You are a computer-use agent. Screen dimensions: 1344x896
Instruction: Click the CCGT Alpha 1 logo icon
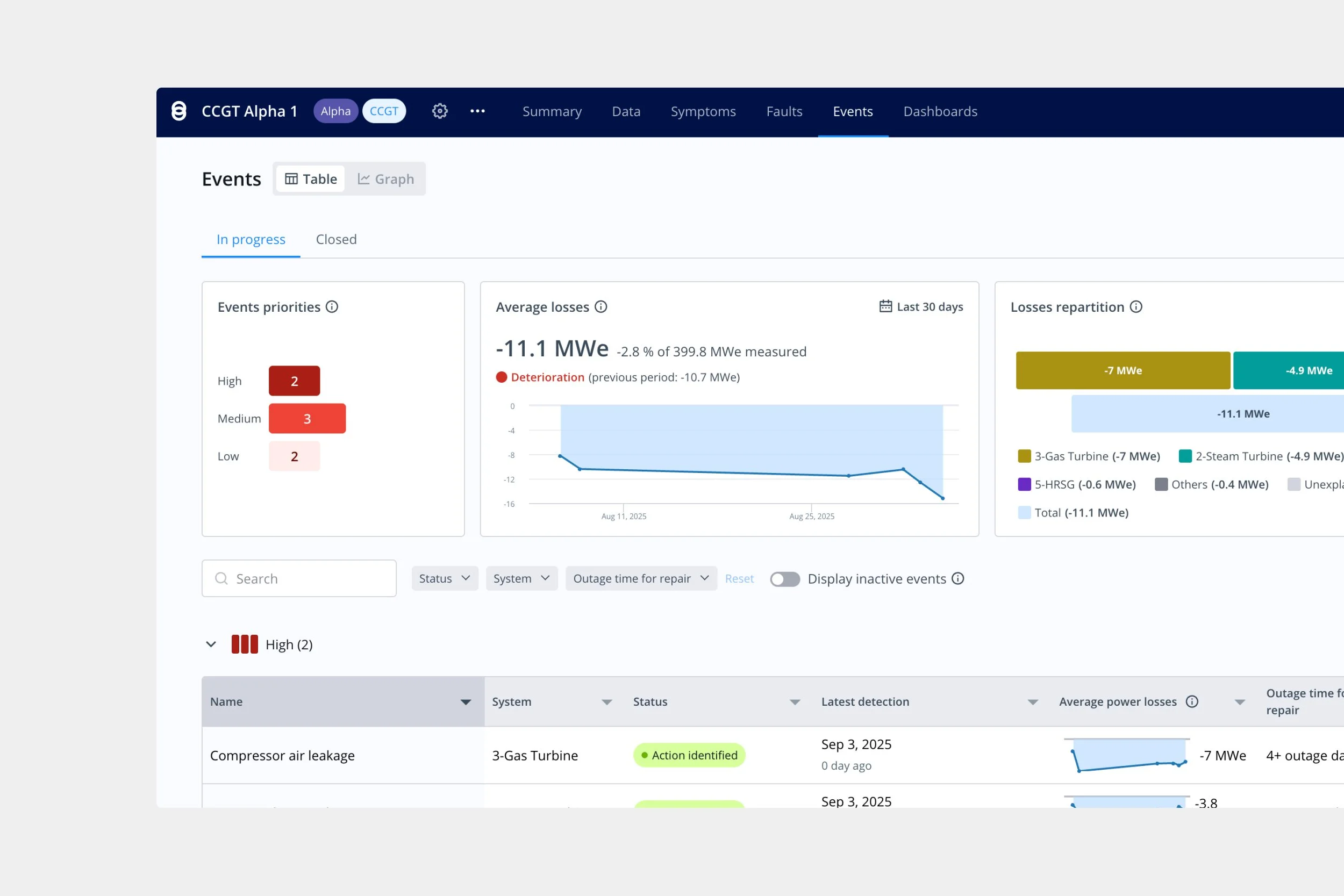(x=180, y=111)
